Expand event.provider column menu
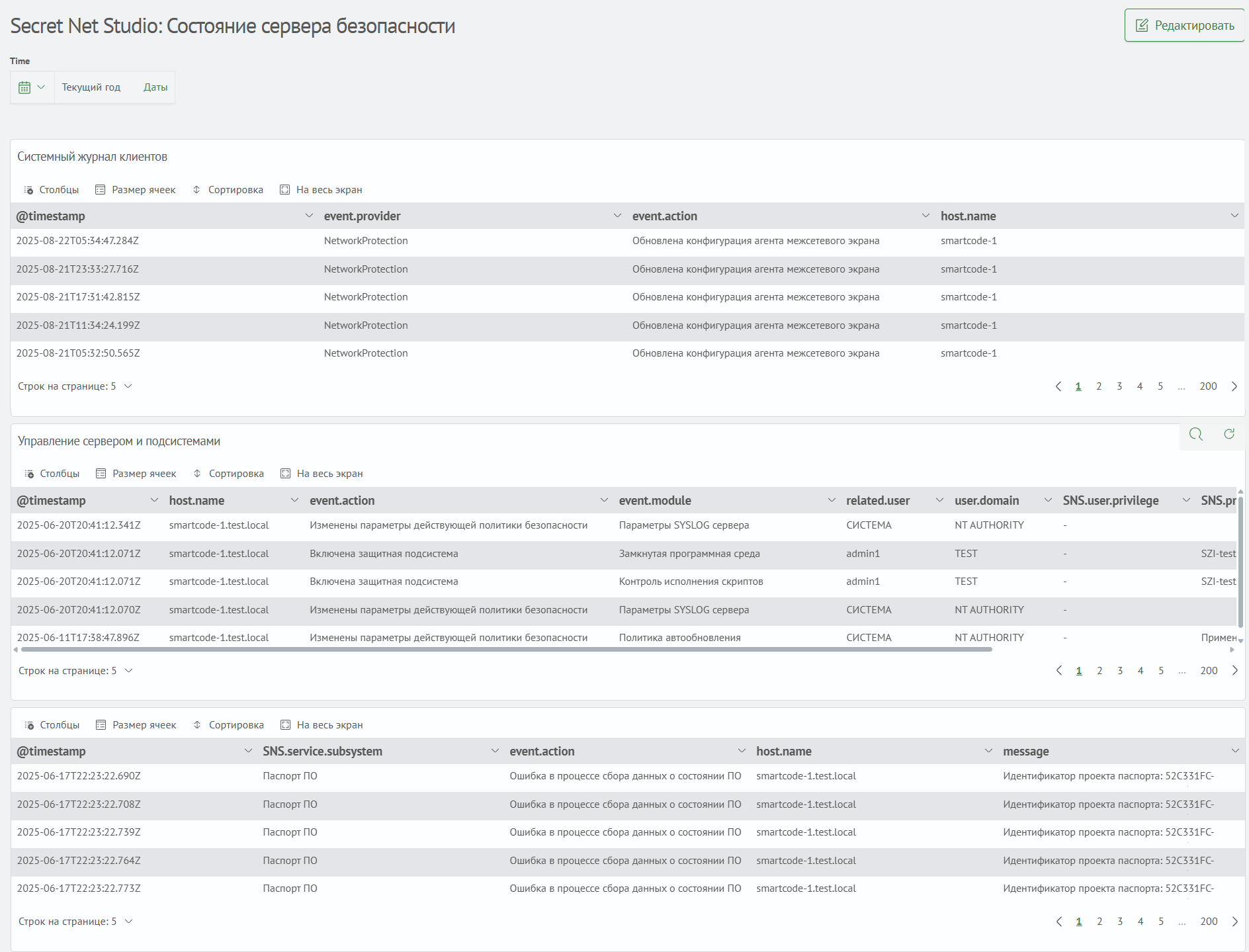1249x952 pixels. [617, 216]
